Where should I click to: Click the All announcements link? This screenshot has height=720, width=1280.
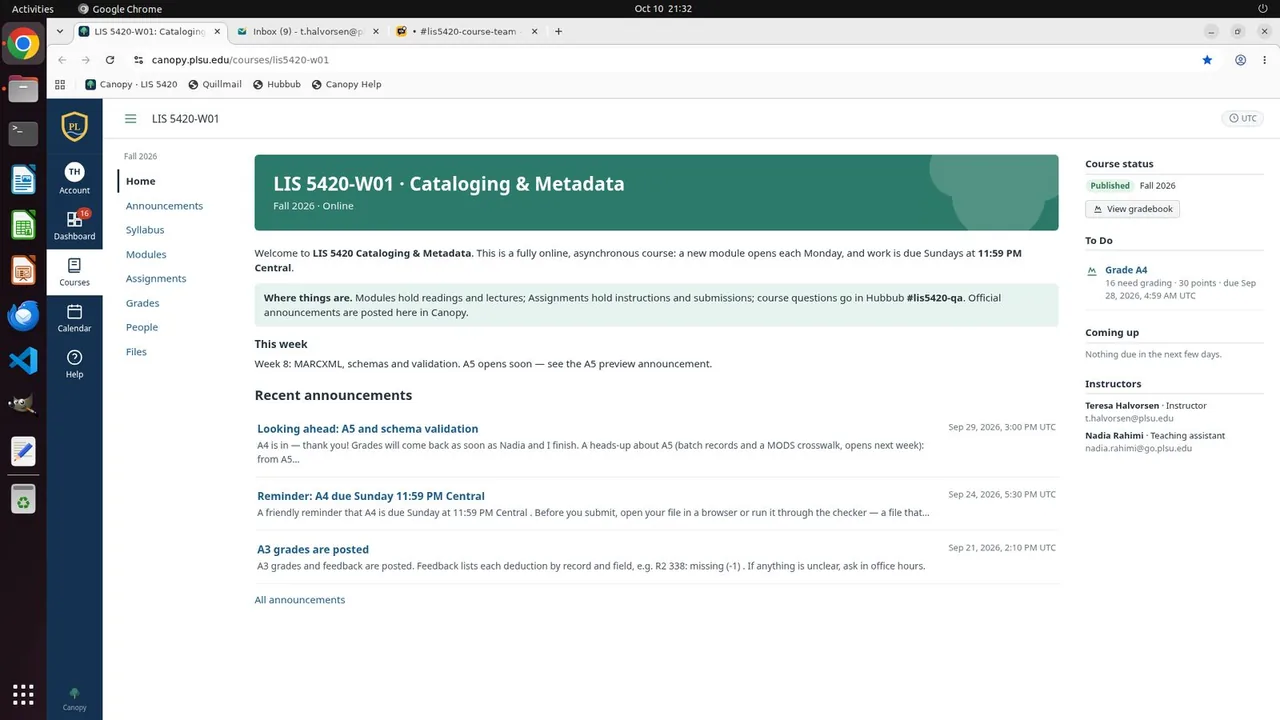[x=300, y=600]
